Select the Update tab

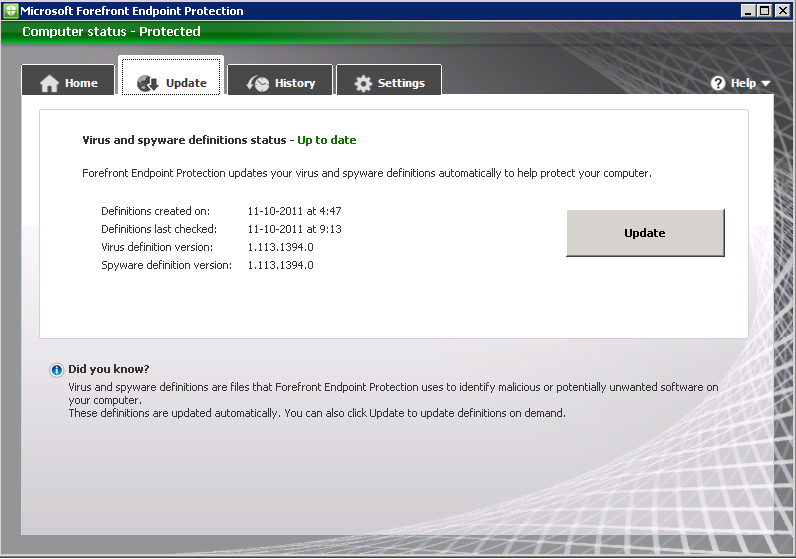[171, 77]
